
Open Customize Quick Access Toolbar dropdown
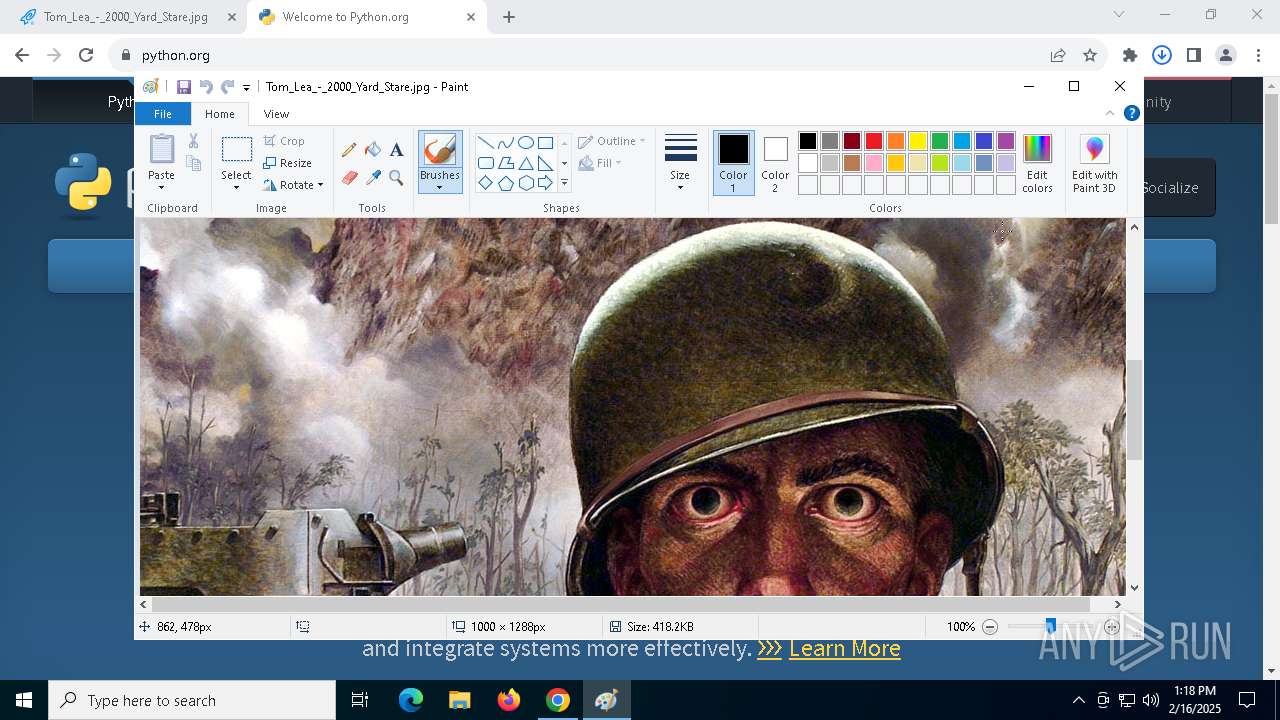[246, 88]
